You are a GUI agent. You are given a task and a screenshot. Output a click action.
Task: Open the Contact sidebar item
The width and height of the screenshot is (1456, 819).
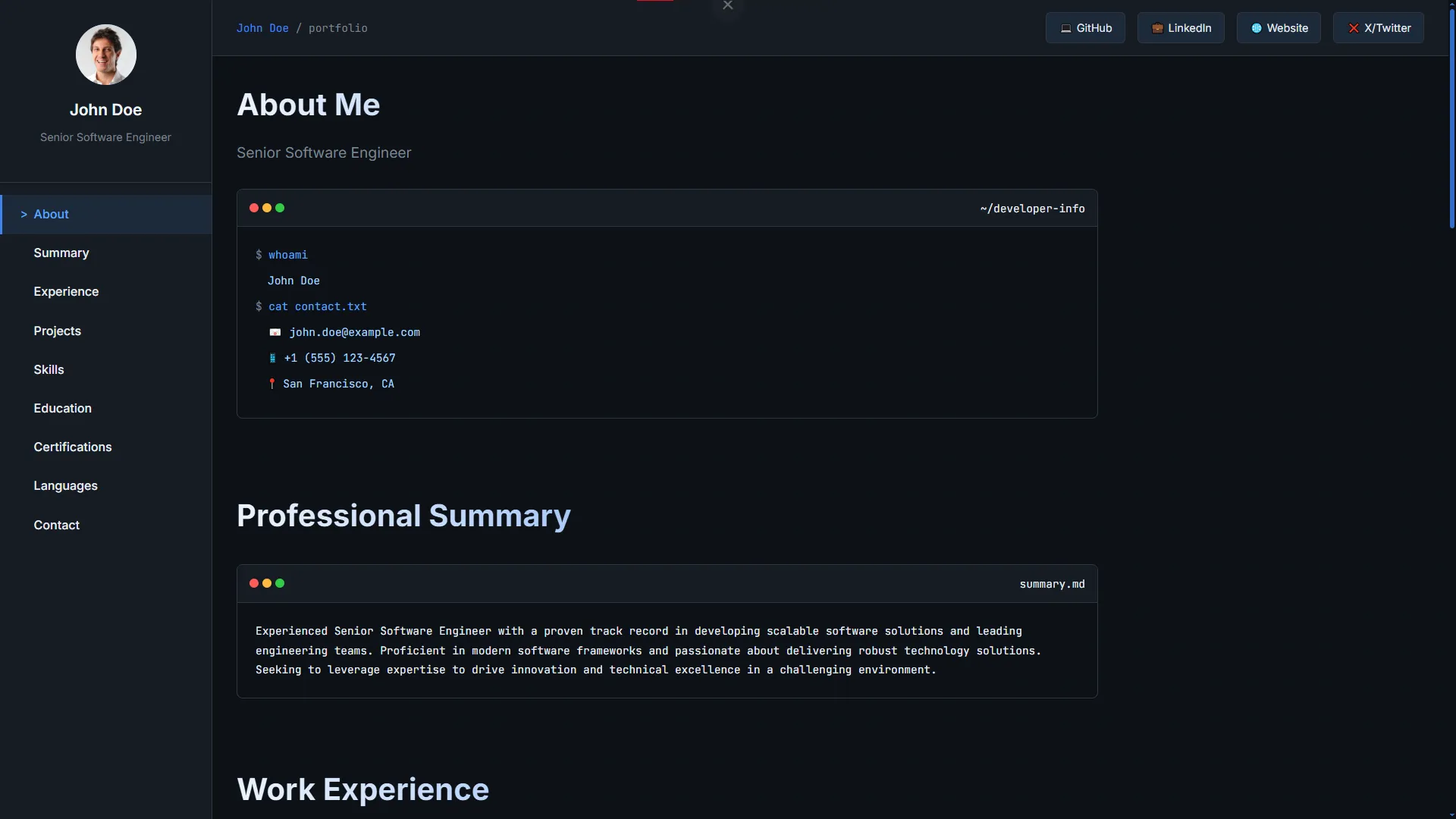[56, 526]
